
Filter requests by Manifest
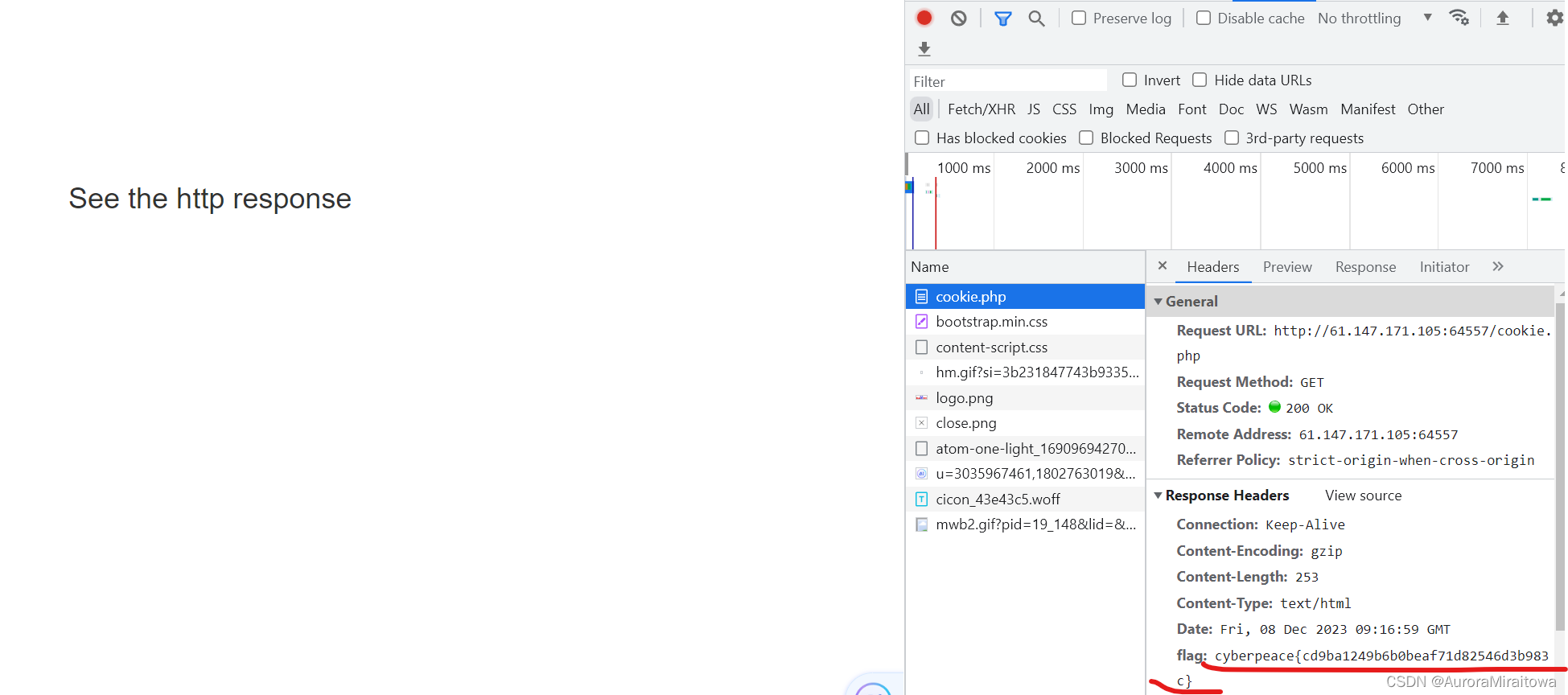(x=1368, y=109)
